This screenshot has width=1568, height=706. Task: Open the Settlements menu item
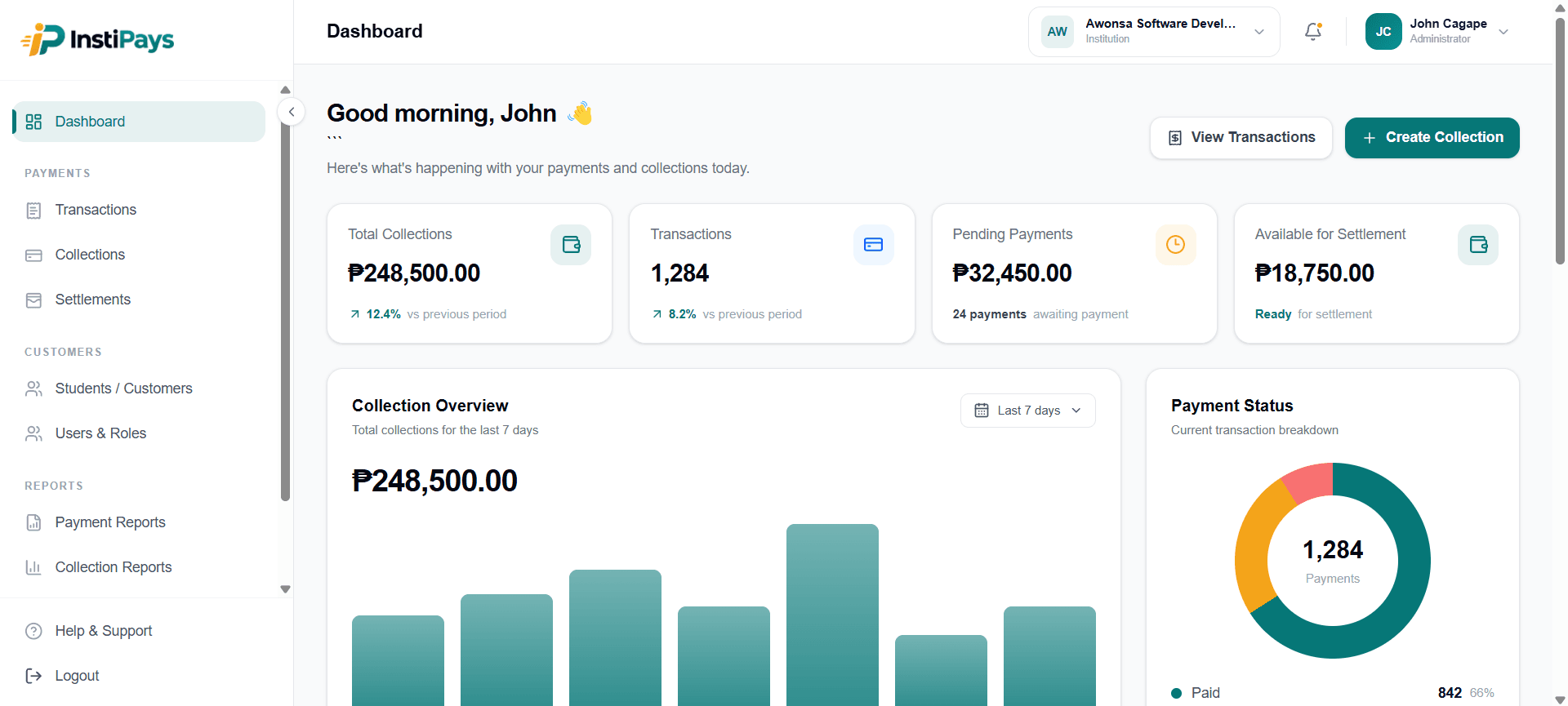click(139, 300)
